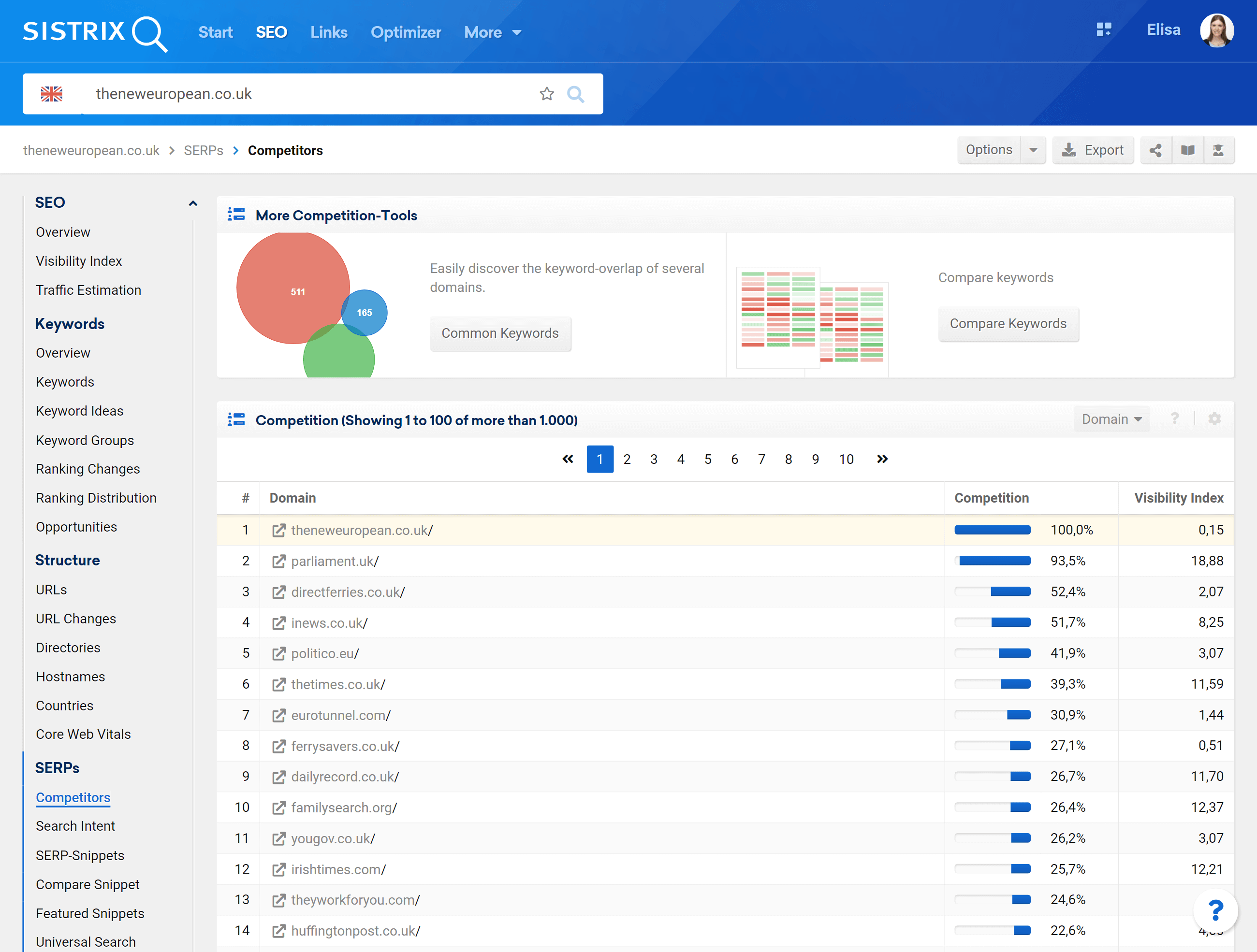Image resolution: width=1257 pixels, height=952 pixels.
Task: Click the external link icon for inews.co.uk
Action: coord(278,623)
